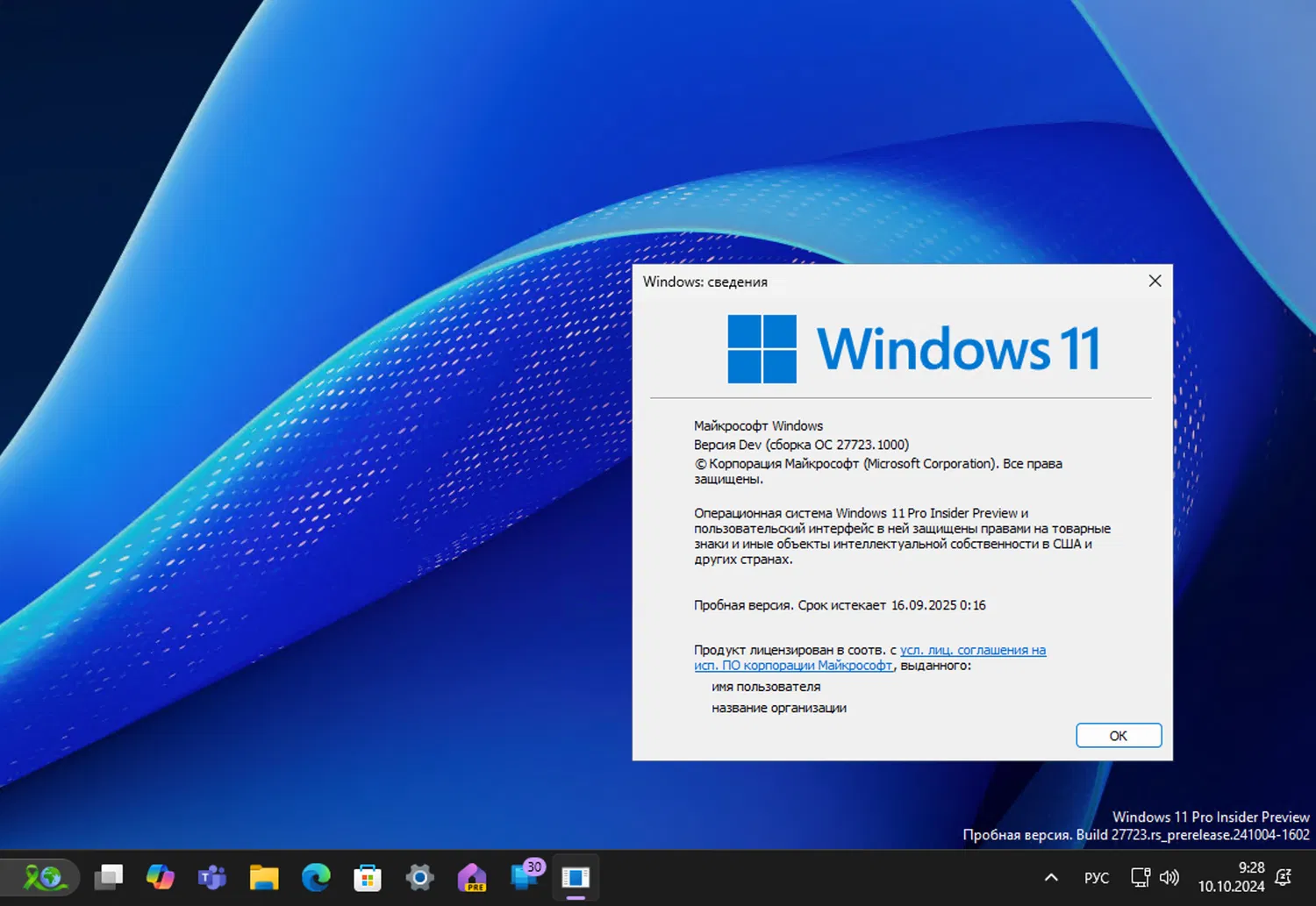Open File Explorer from the taskbar

point(263,877)
